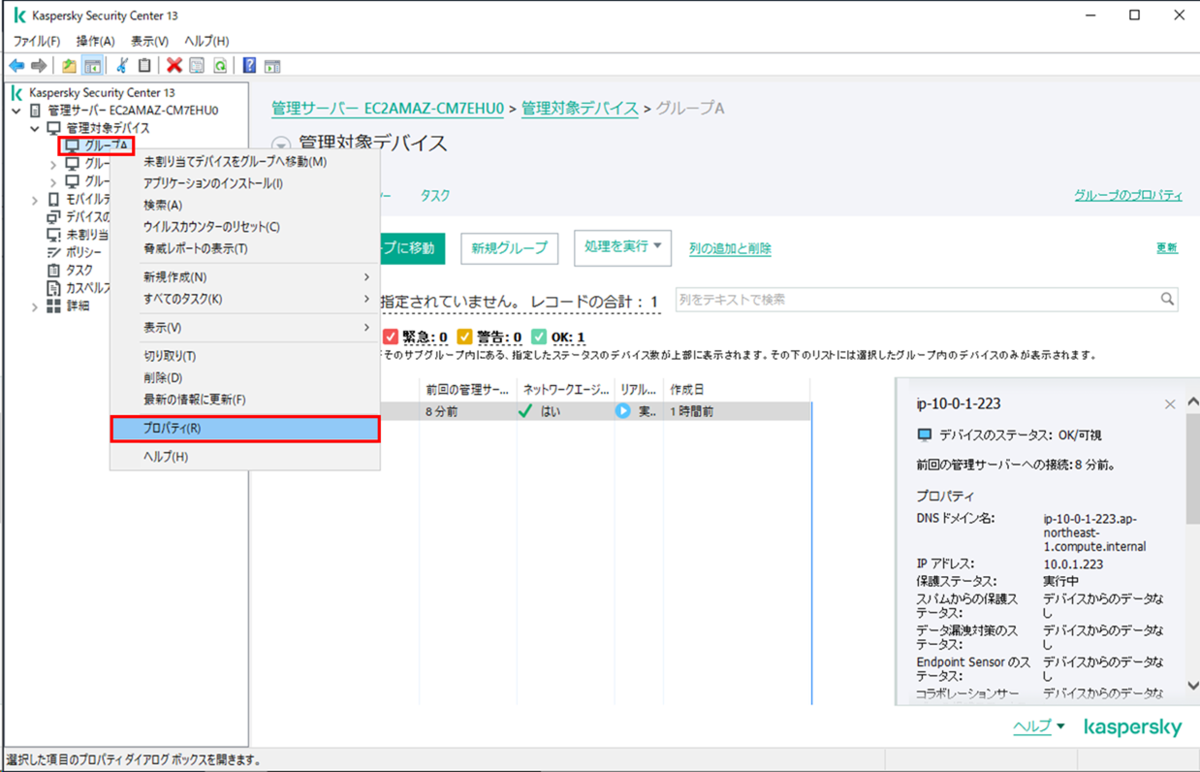
Task: Open the 表示(V) submenu in context menu
Action: pos(245,328)
